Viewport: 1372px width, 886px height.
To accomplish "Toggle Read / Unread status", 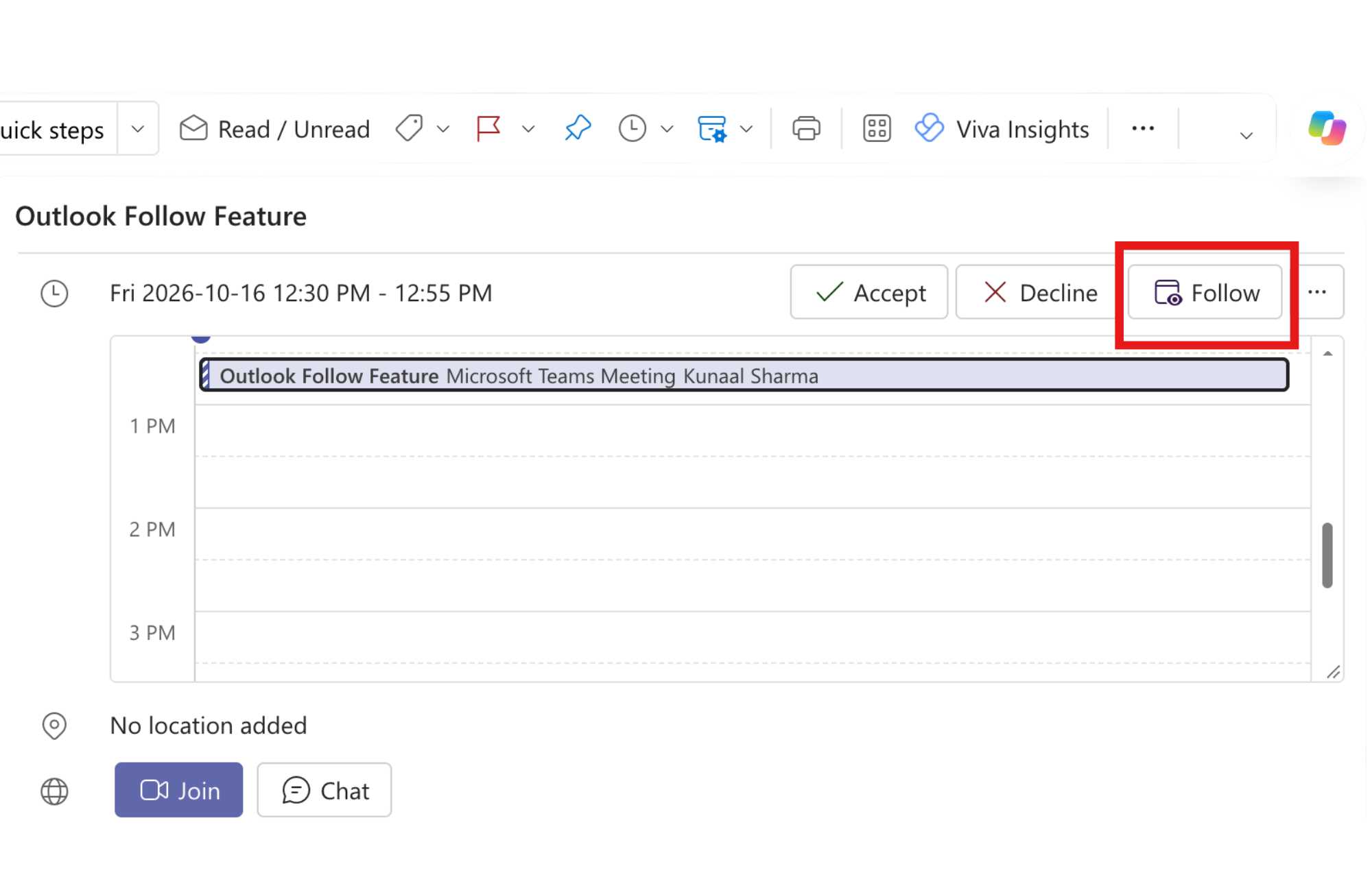I will [x=274, y=129].
